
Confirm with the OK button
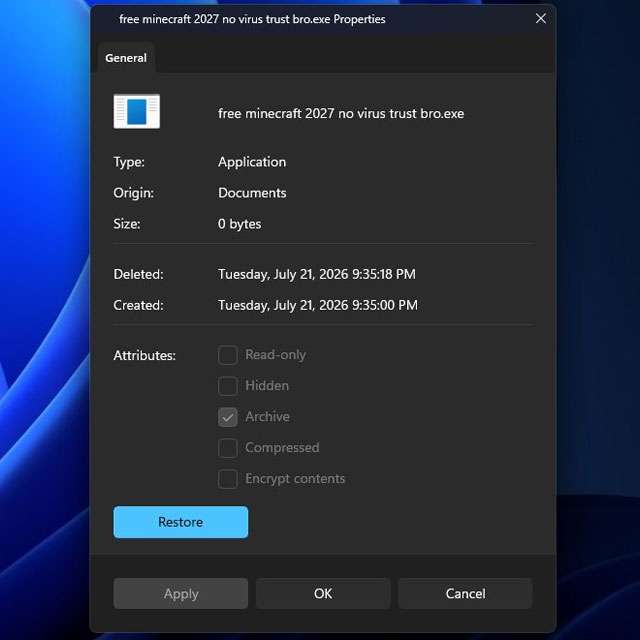click(323, 593)
